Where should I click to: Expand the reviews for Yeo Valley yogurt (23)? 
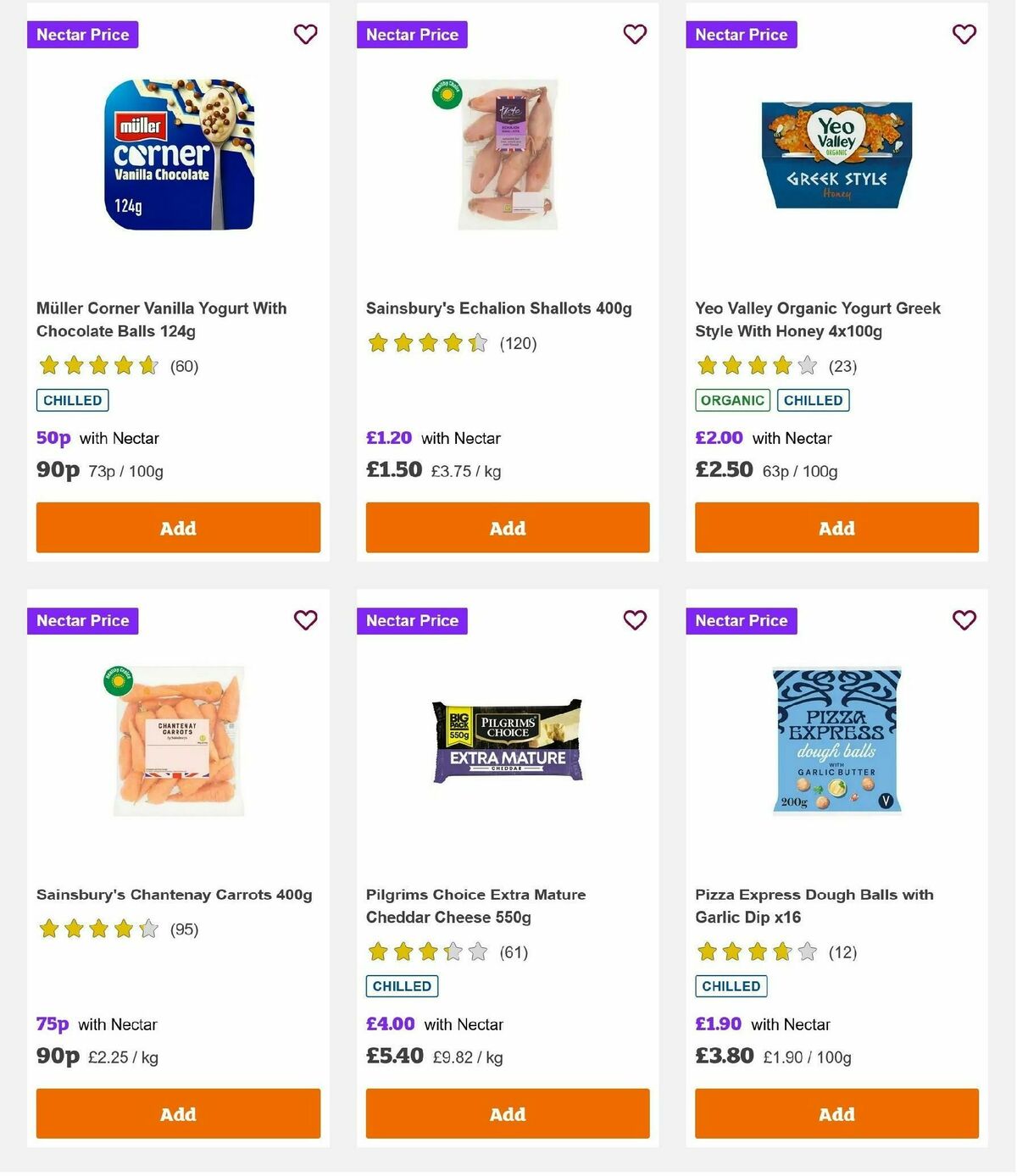coord(842,366)
